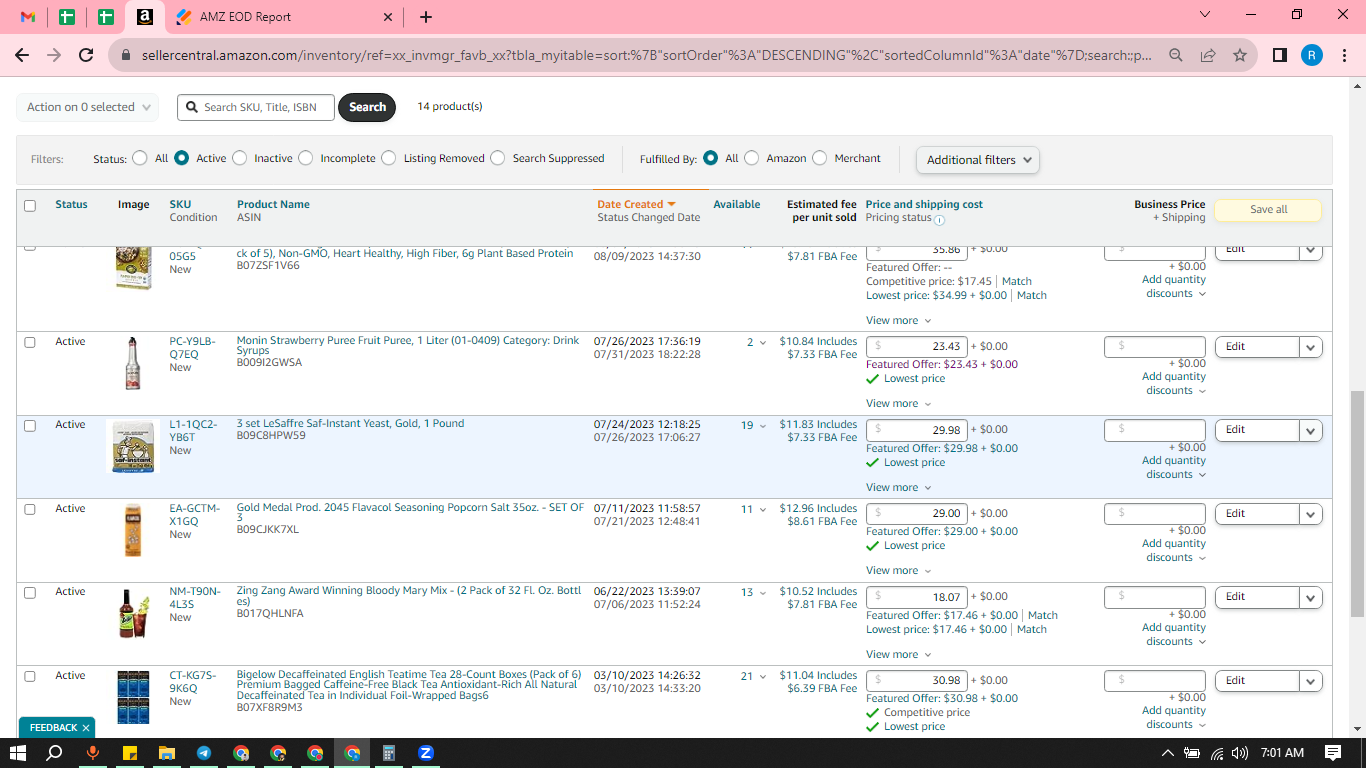Screen dimensions: 1366x768
Task: Reload the Seller Central page
Action: coord(86,56)
